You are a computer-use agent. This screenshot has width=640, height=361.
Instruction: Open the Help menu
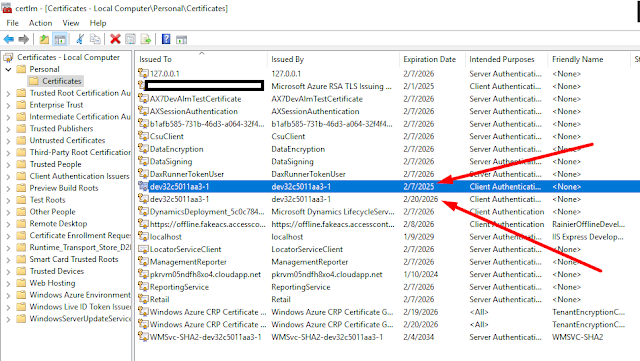tap(98, 23)
